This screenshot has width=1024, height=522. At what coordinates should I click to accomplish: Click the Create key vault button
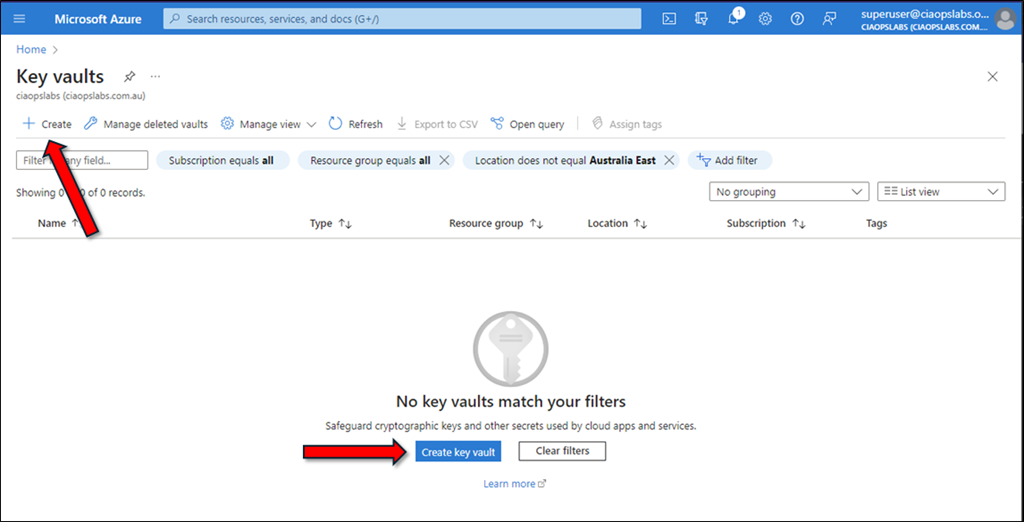click(x=458, y=452)
